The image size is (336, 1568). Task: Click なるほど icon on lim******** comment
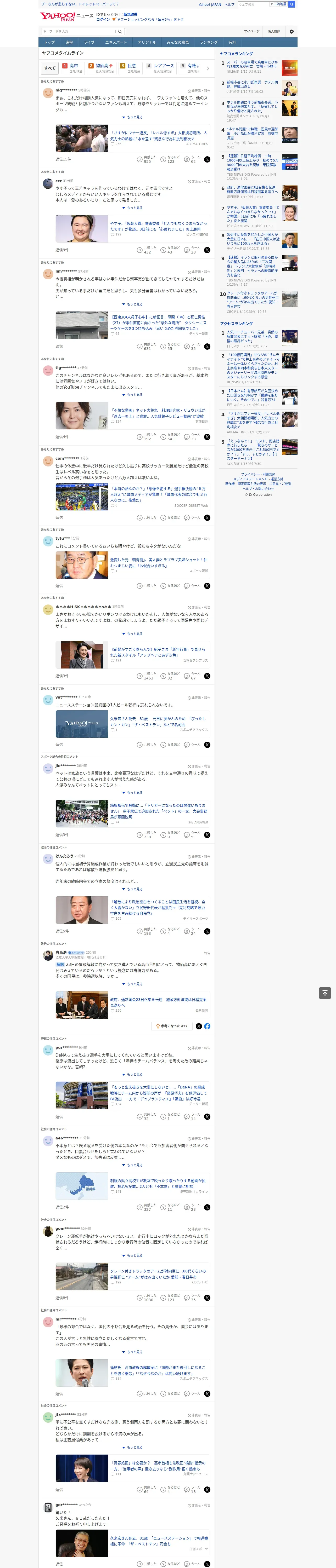[164, 346]
